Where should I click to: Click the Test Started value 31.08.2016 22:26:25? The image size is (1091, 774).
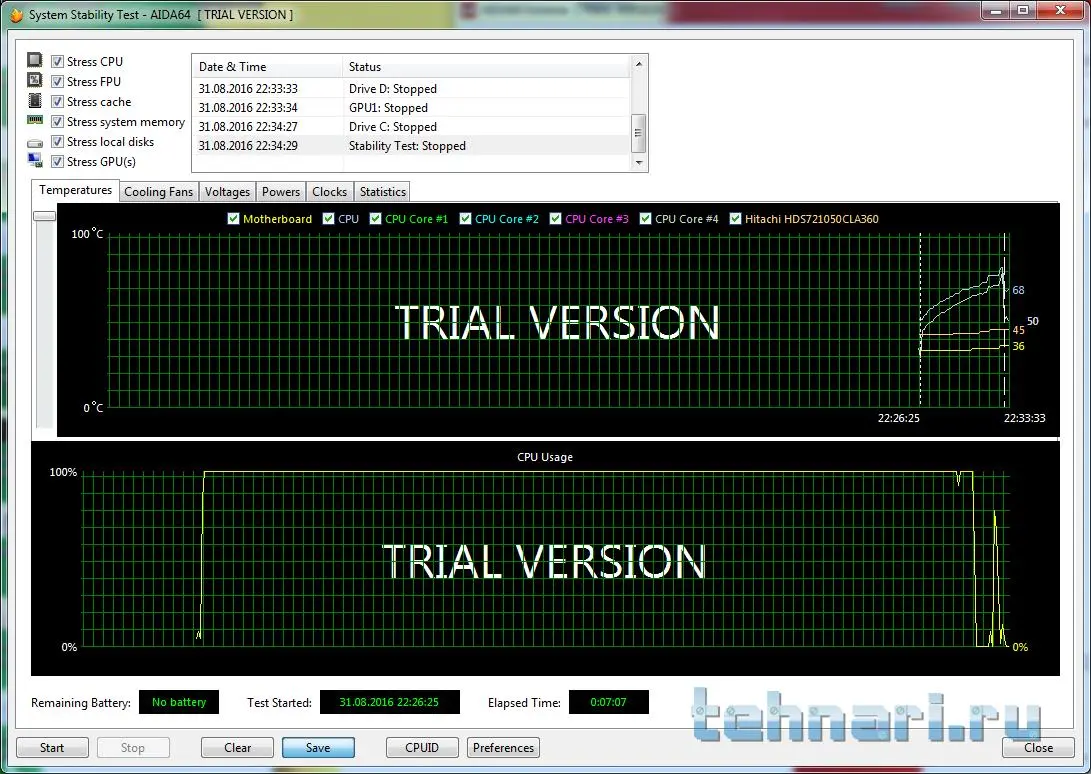(390, 702)
